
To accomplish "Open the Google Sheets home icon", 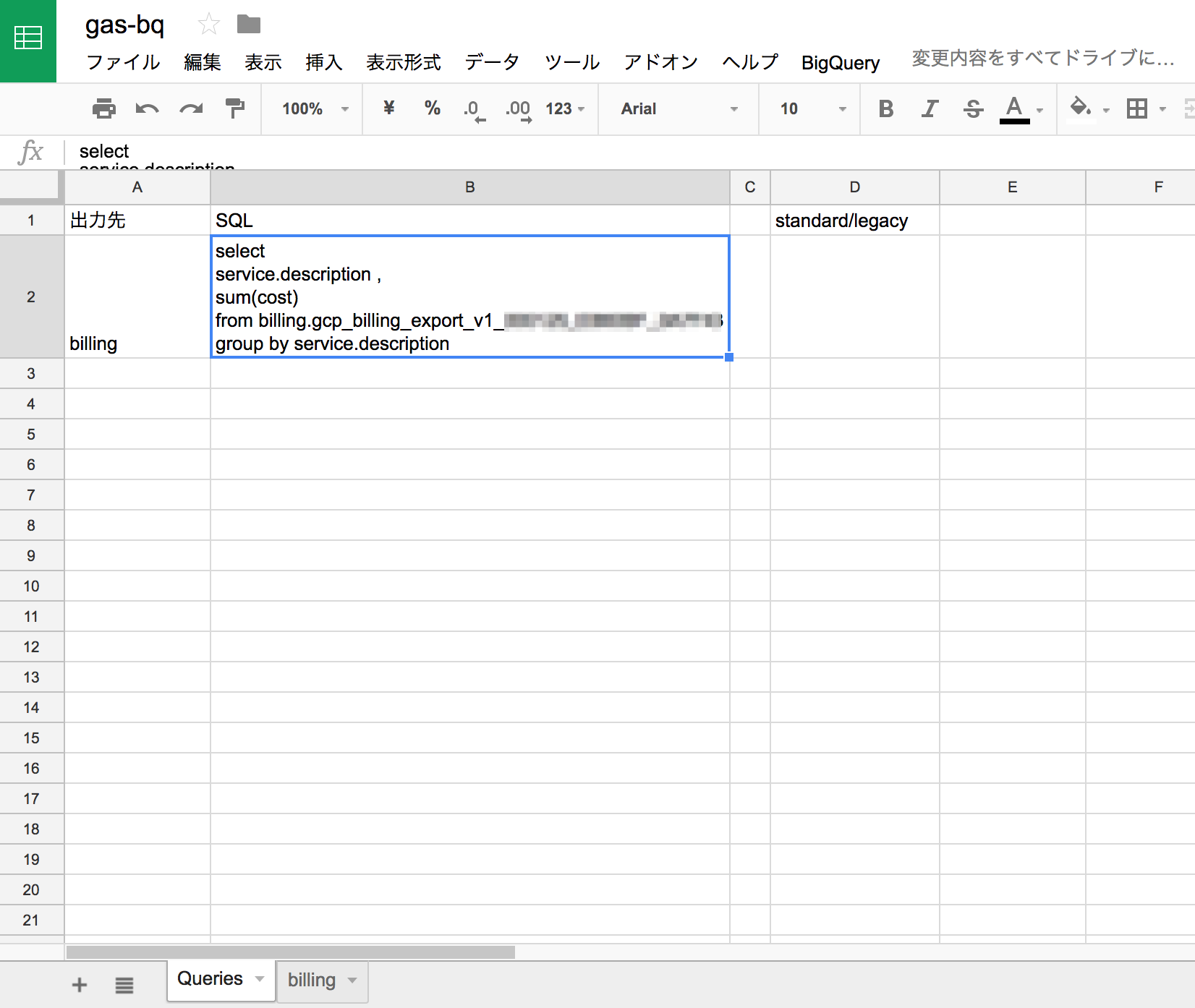I will pyautogui.click(x=28, y=40).
